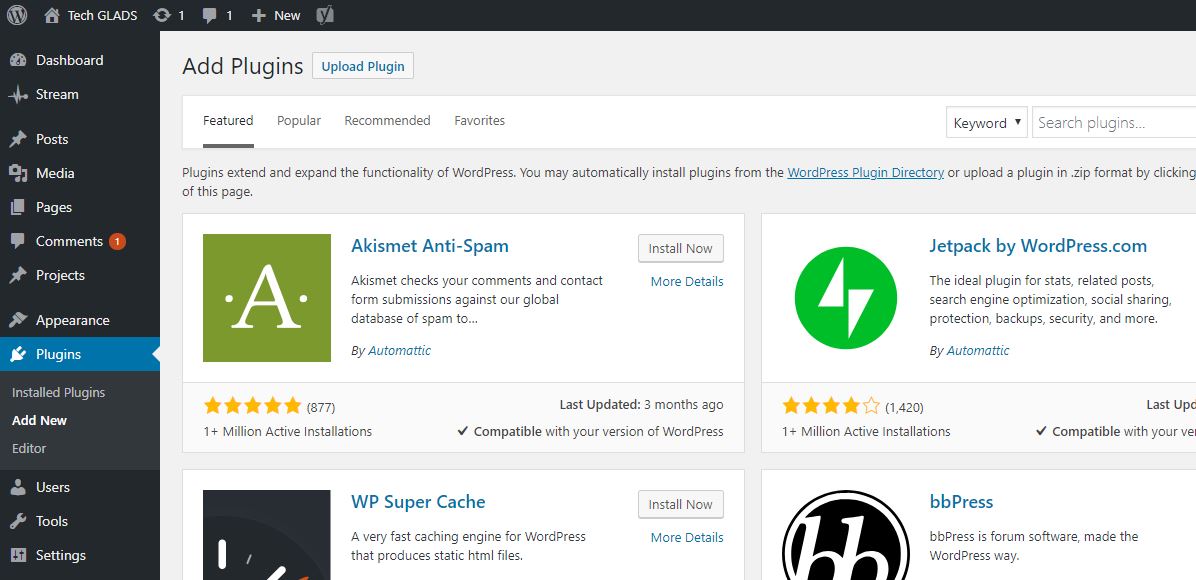Click Akismet rating count "(877)"
This screenshot has height=580, width=1196.
click(321, 408)
